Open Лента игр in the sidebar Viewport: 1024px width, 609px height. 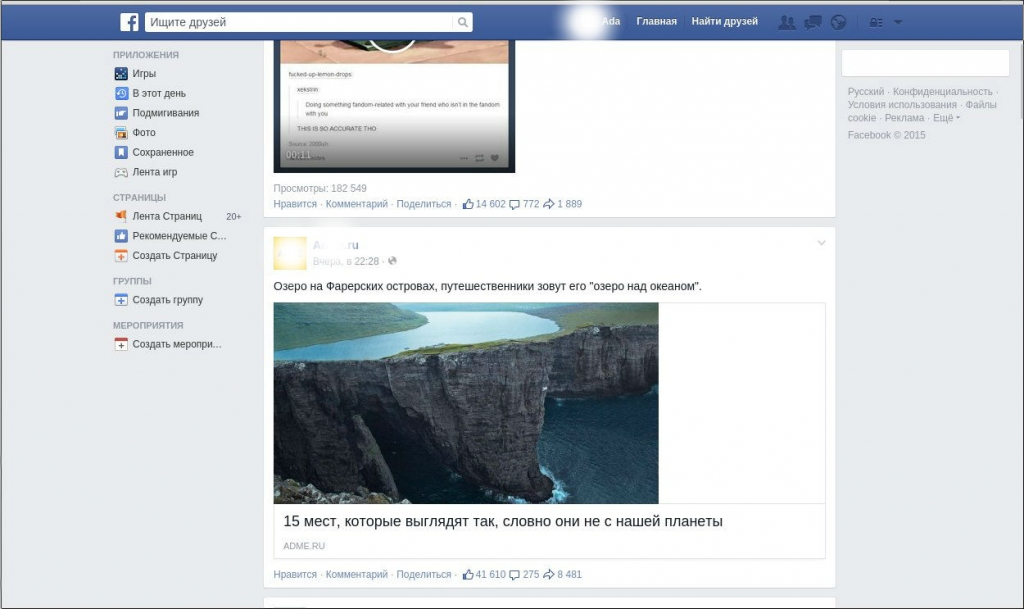point(154,172)
